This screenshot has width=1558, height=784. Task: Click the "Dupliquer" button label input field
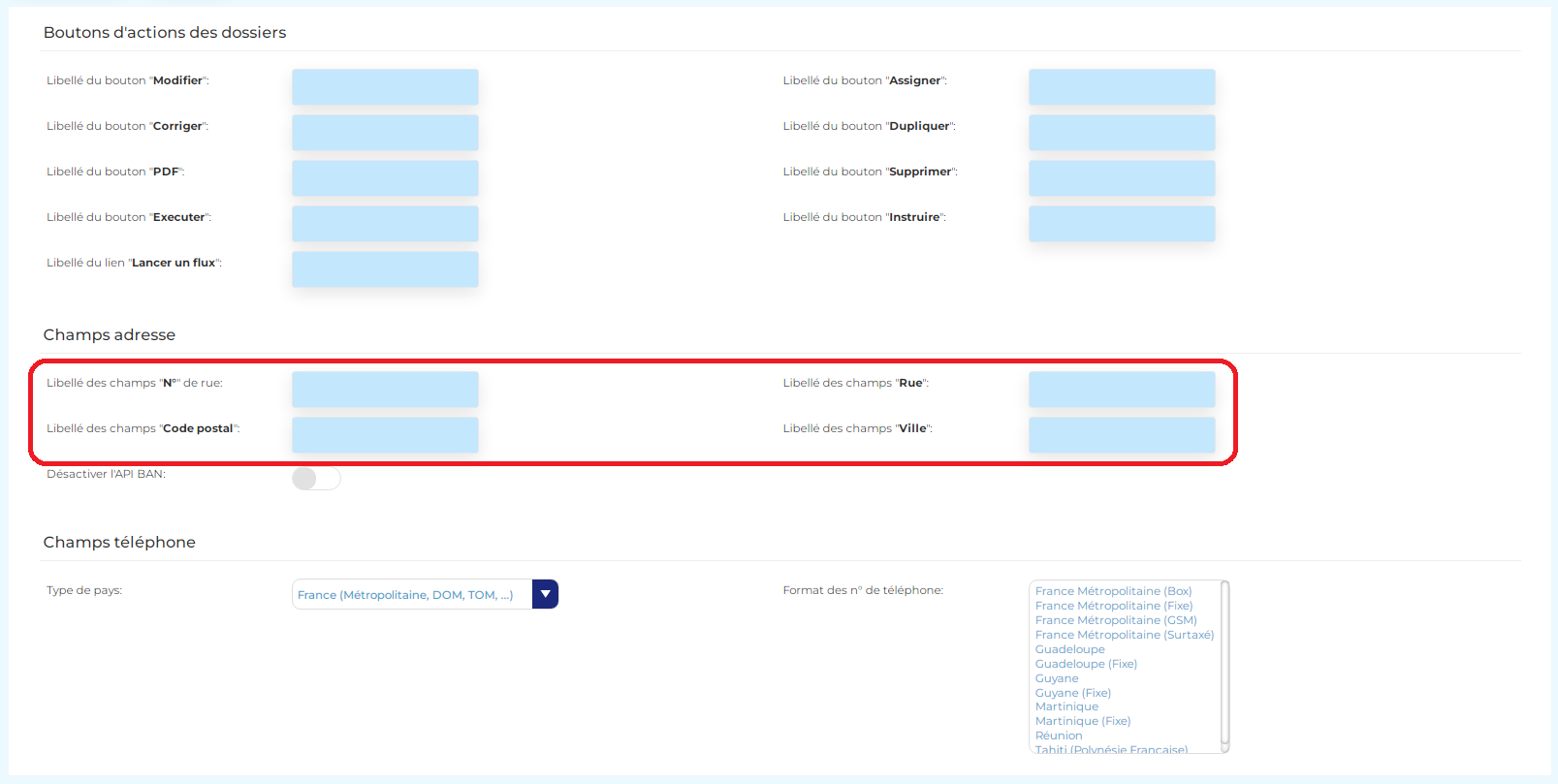[1122, 132]
